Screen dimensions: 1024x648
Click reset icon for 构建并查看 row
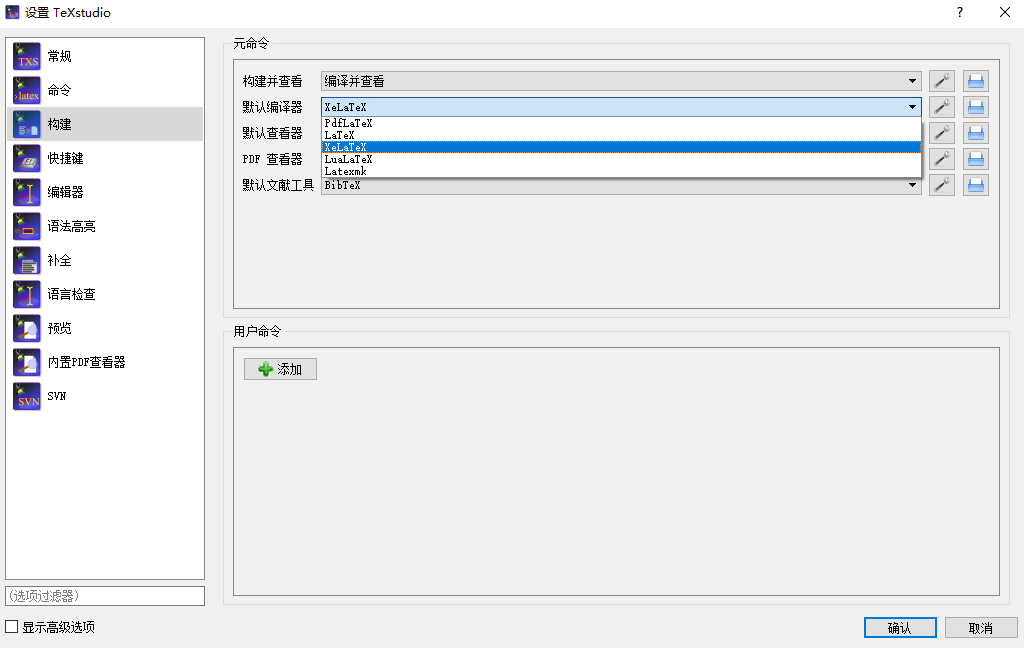pos(976,81)
